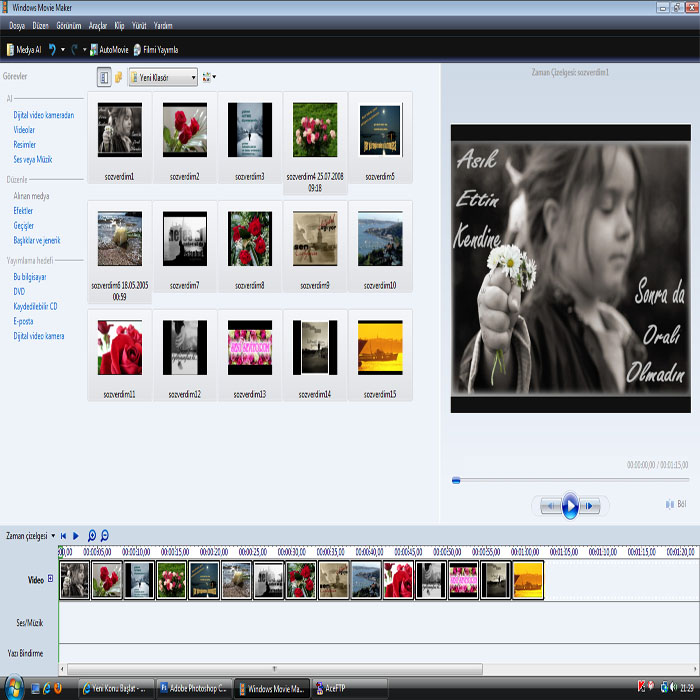Zoom out on the timeline
Image resolution: width=700 pixels, height=700 pixels.
(105, 536)
